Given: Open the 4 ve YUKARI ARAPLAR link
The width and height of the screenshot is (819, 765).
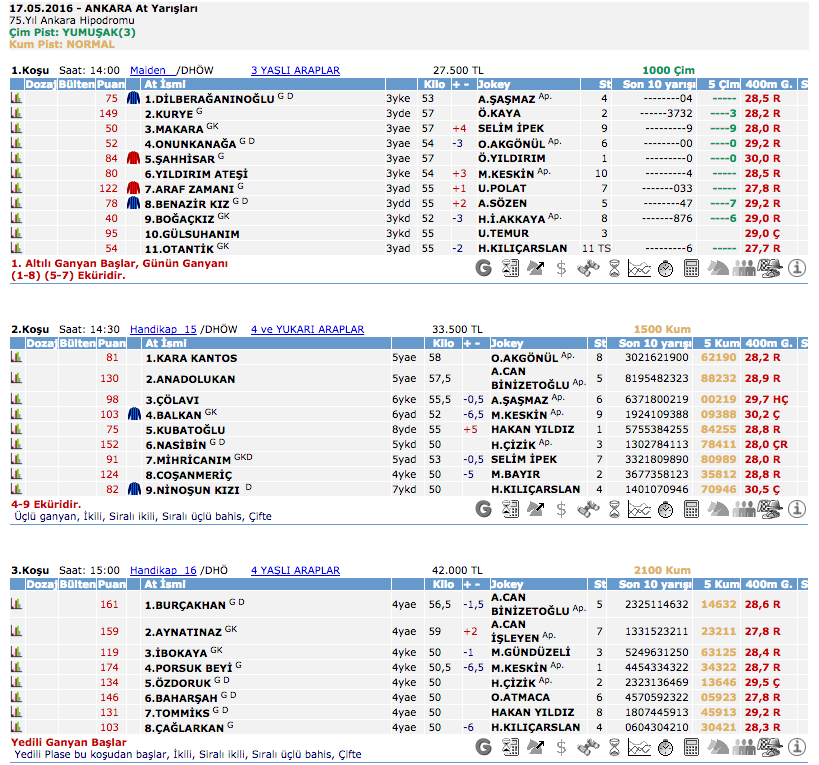Looking at the screenshot, I should [x=307, y=329].
